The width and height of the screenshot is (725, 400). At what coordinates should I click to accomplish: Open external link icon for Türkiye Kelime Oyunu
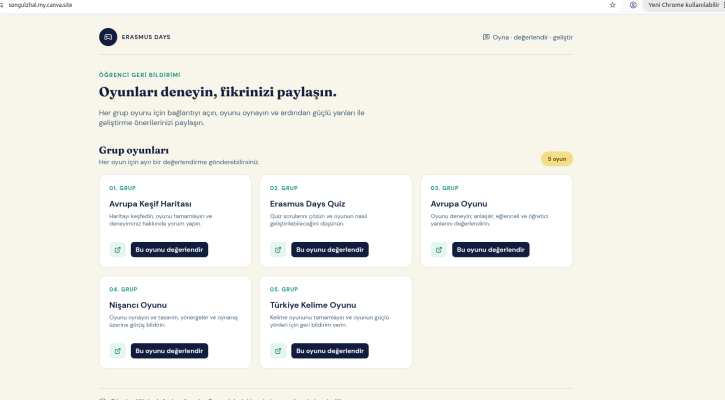[278, 351]
